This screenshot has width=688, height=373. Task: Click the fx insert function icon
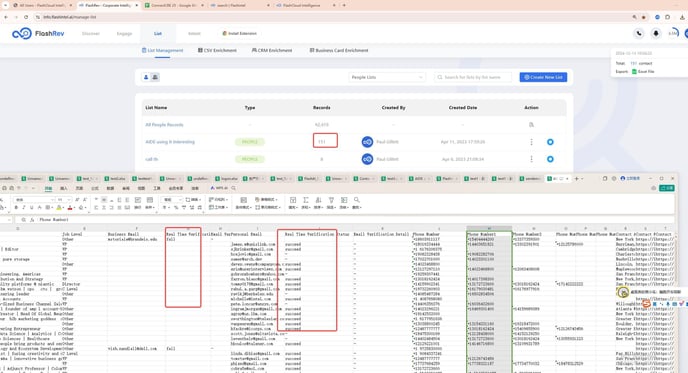pyautogui.click(x=32, y=219)
